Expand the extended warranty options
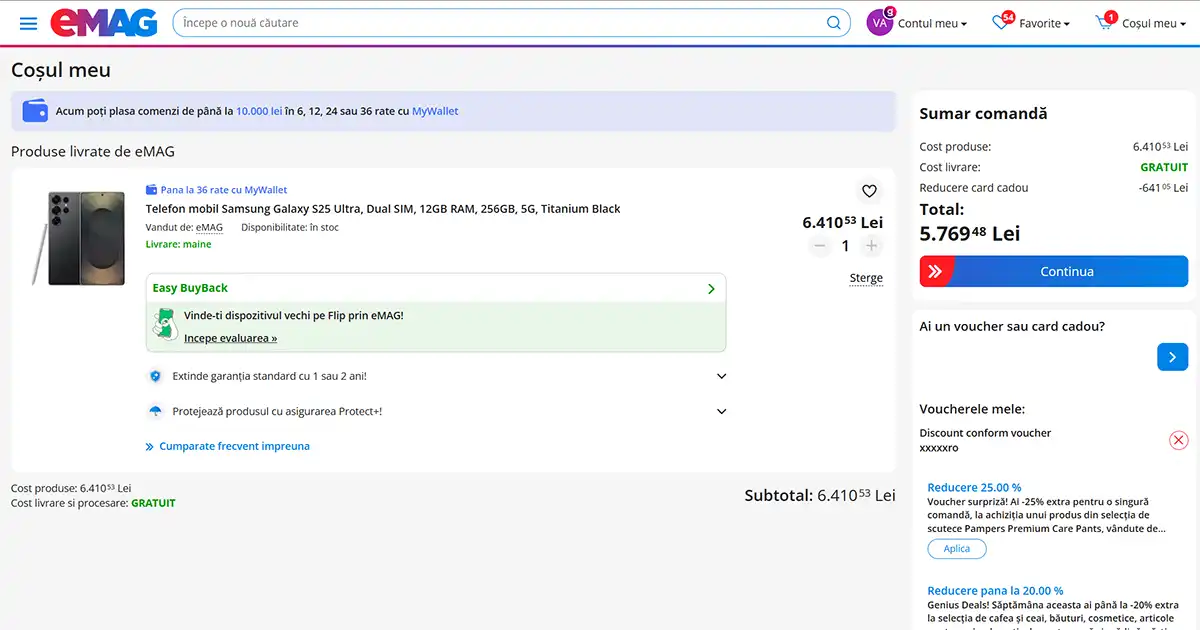This screenshot has height=630, width=1200. (722, 376)
